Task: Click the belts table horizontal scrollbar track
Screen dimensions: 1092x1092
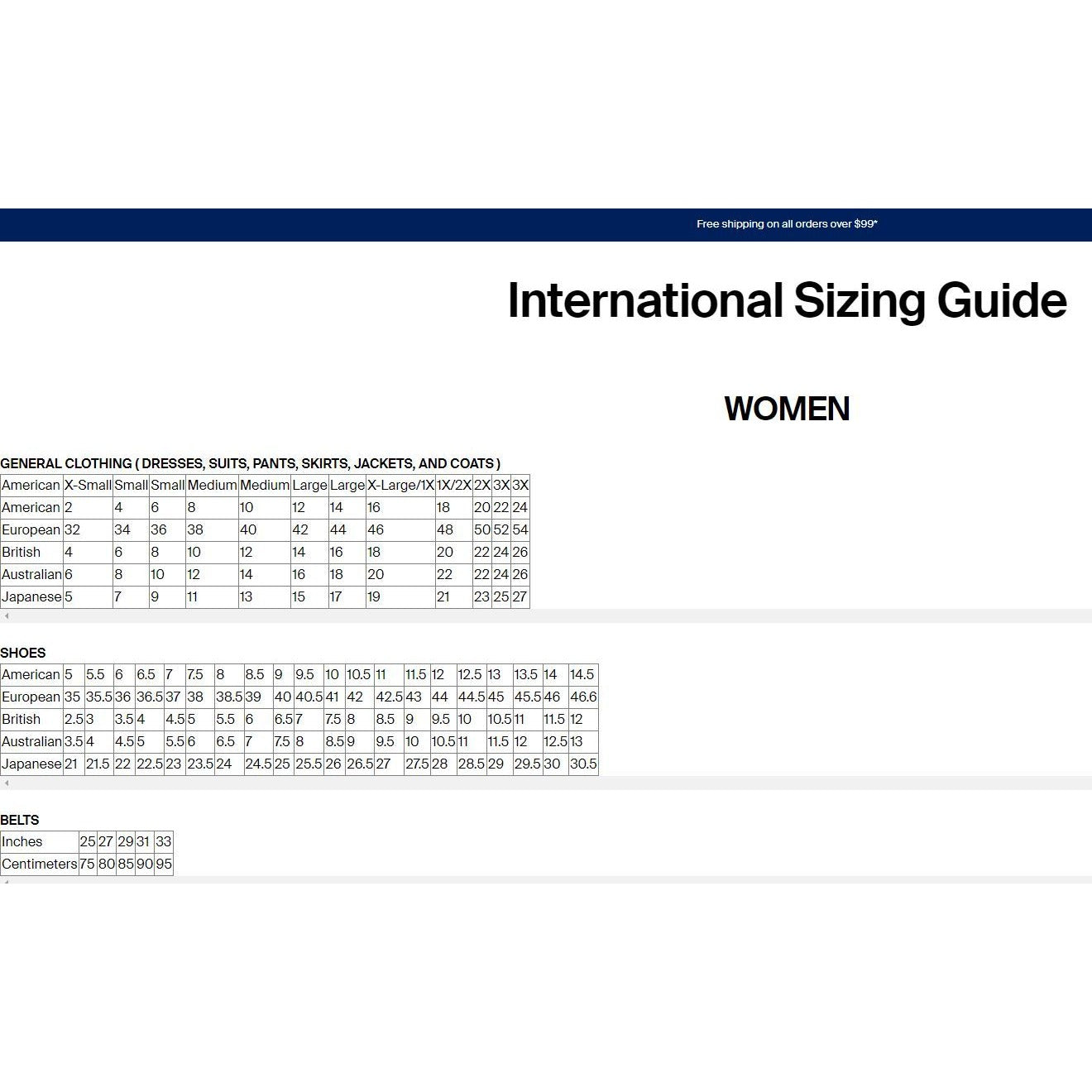Action: point(546,881)
